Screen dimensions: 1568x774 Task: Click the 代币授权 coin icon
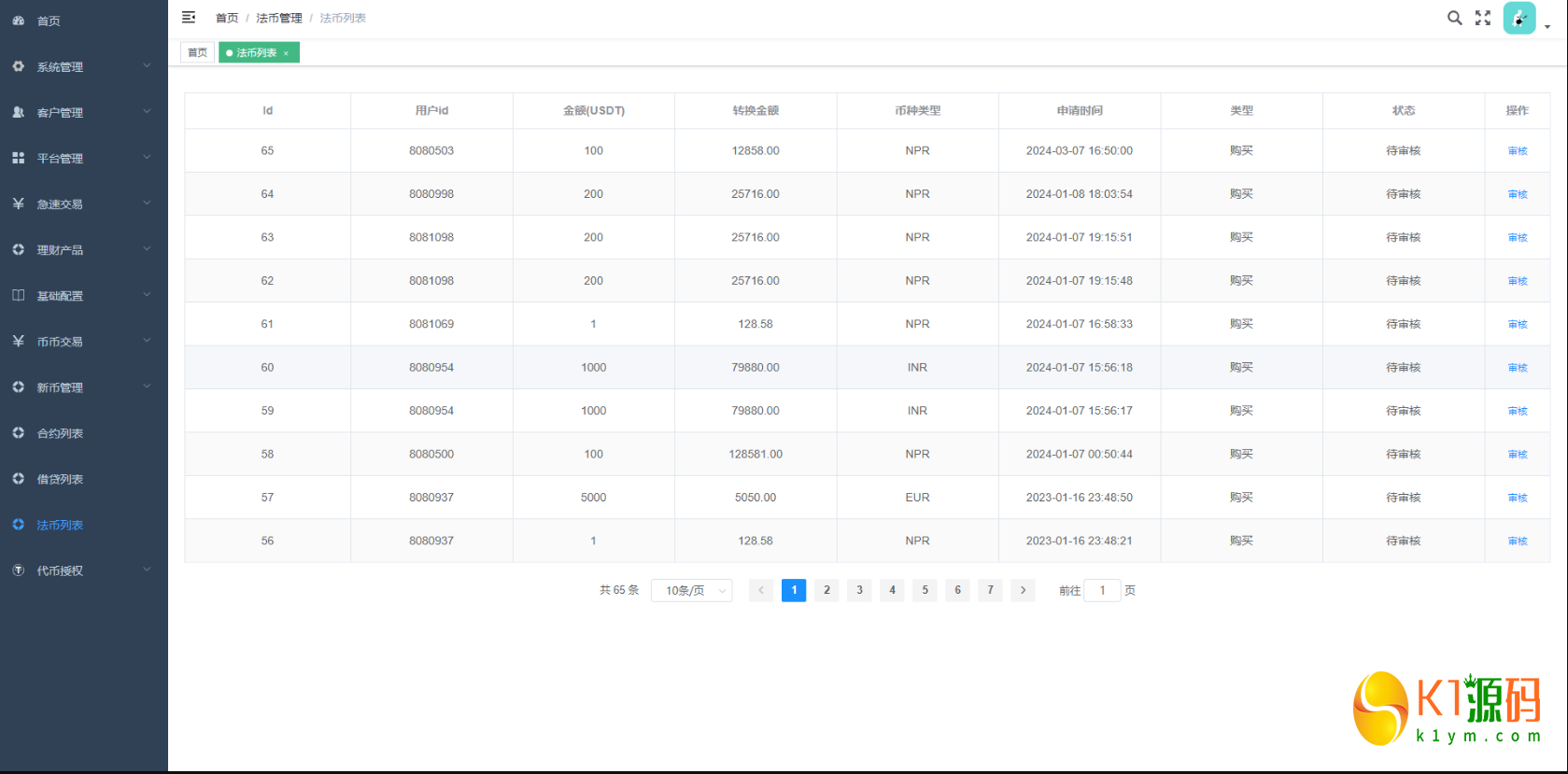pos(18,570)
